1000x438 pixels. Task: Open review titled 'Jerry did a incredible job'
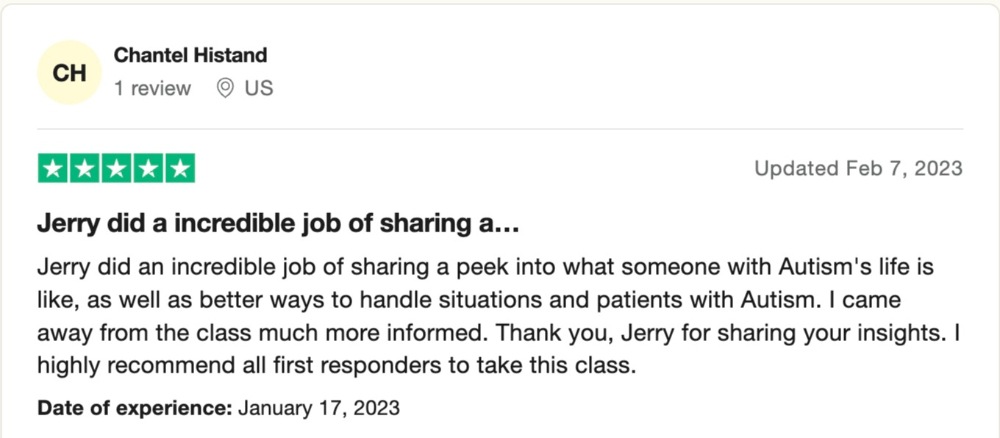[x=277, y=224]
